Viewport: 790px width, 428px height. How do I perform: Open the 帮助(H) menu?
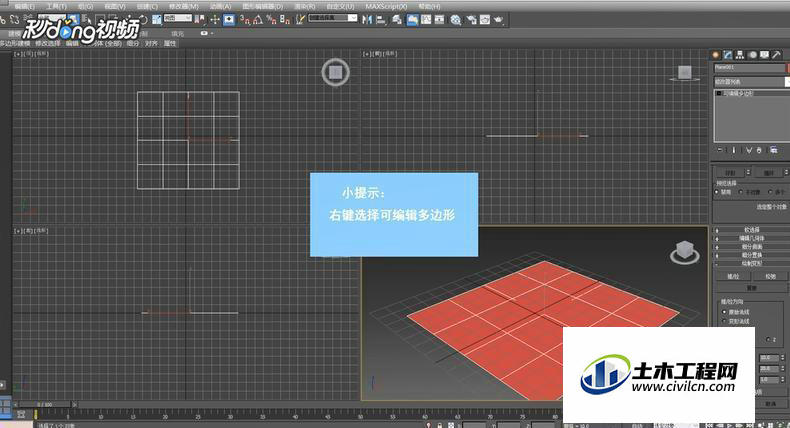(429, 7)
